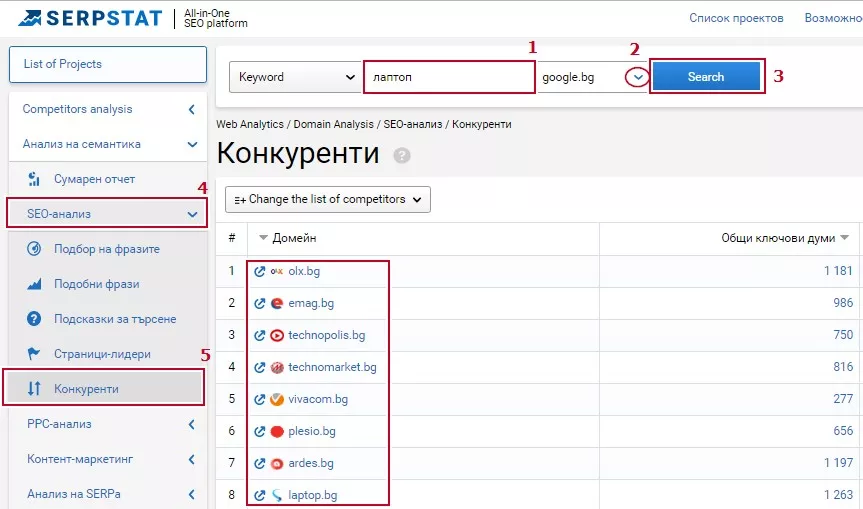Open the google.bg search engine dropdown arrow

[x=637, y=77]
